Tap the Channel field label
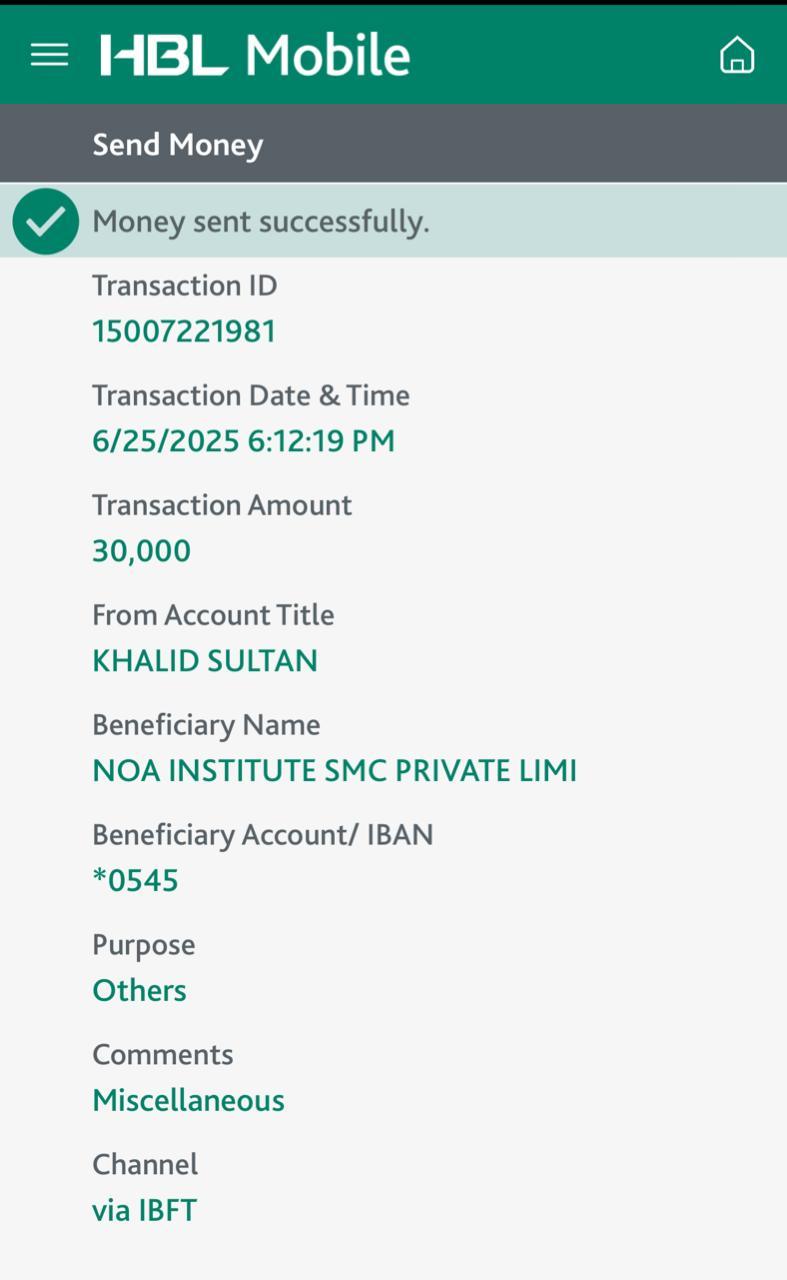Screen dimensions: 787x1280 tap(145, 1165)
